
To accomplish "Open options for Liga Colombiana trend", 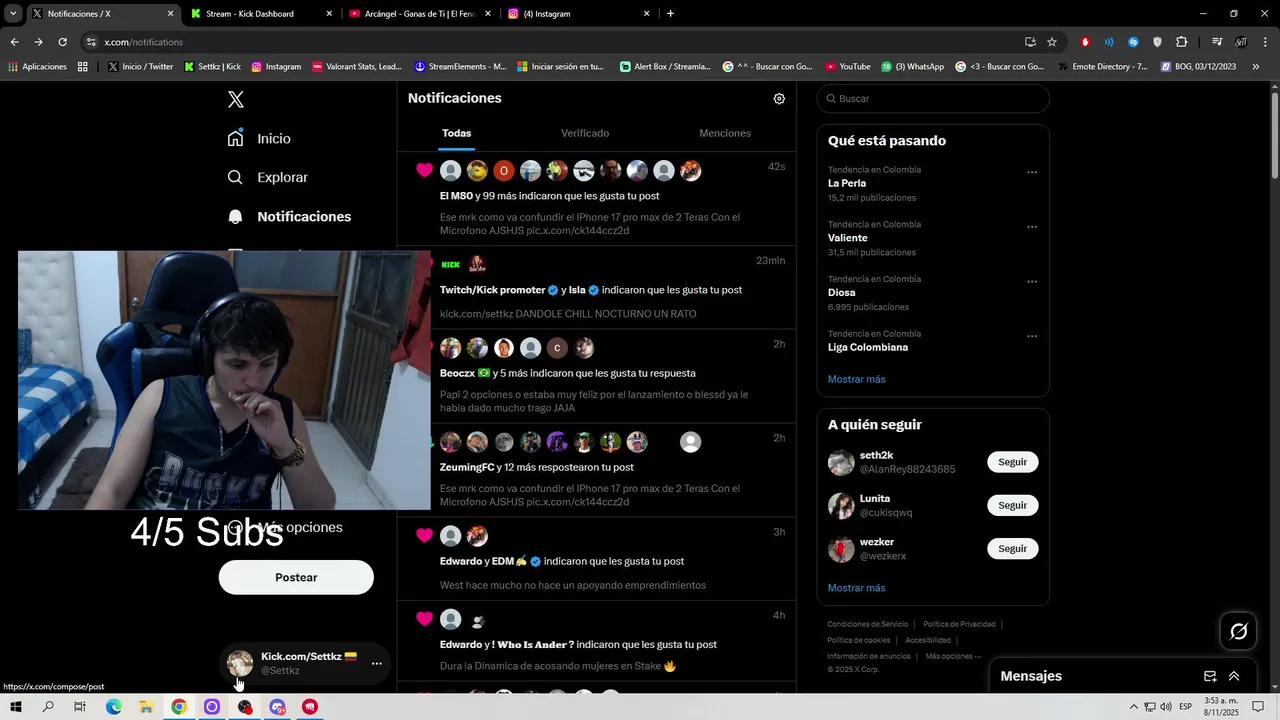I will (x=1032, y=336).
